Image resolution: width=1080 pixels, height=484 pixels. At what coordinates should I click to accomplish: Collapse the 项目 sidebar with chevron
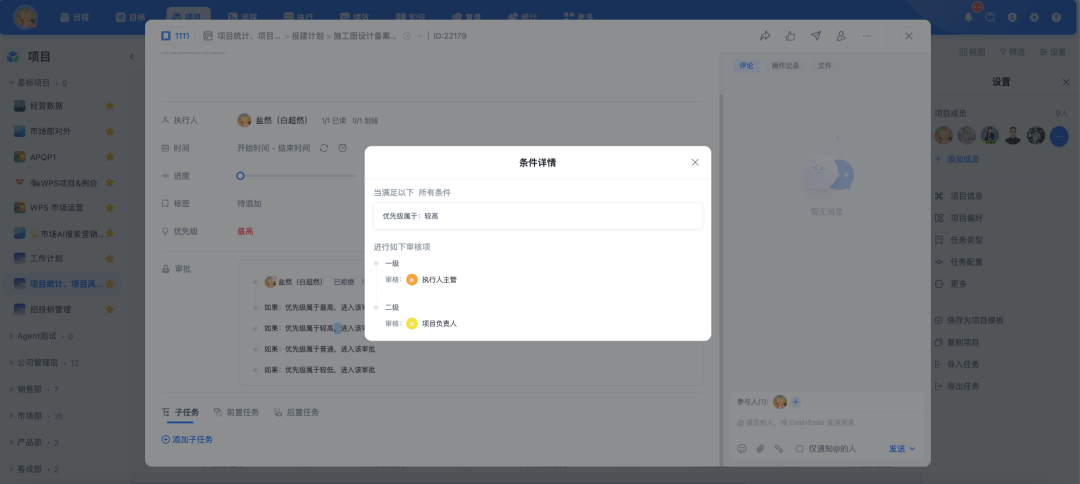132,56
